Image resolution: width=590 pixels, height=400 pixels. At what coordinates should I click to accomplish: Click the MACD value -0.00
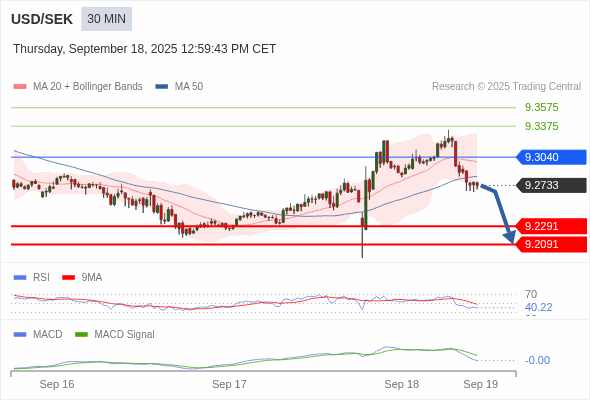tap(537, 360)
